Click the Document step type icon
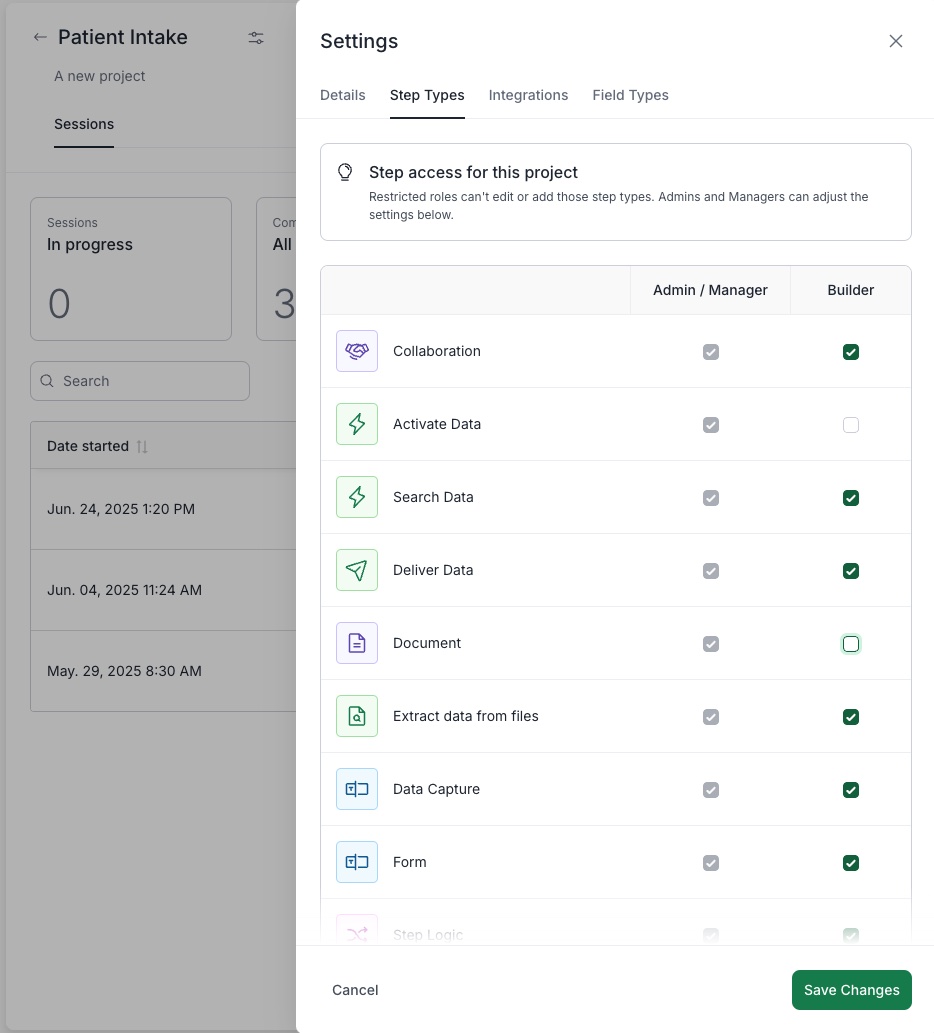 tap(357, 643)
